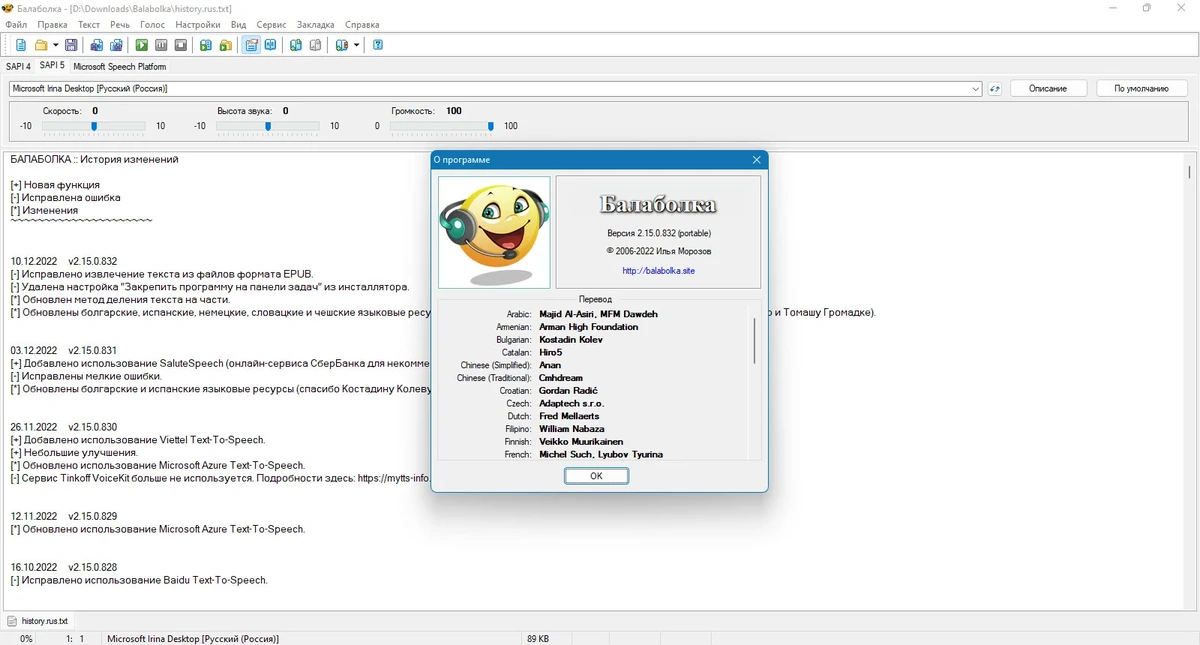Click the open folder toolbar icon

point(41,45)
